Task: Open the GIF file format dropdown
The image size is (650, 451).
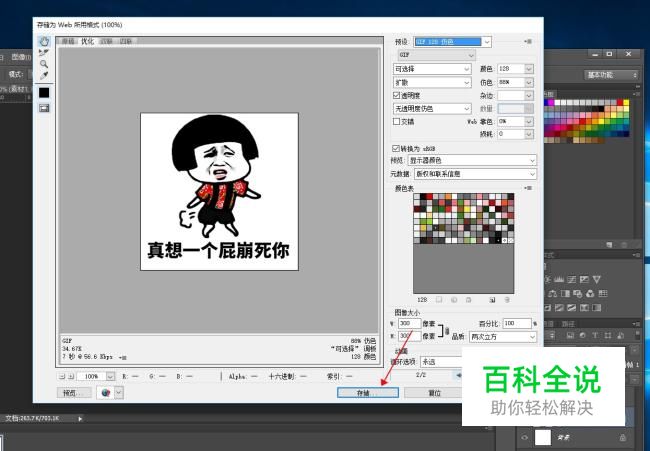Action: [x=437, y=55]
